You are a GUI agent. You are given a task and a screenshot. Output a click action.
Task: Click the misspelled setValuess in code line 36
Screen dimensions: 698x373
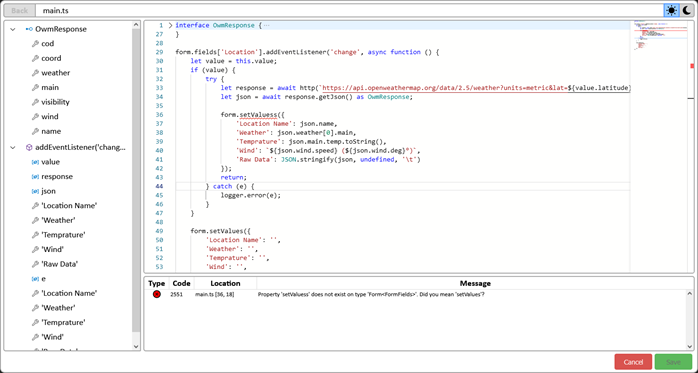[258, 115]
